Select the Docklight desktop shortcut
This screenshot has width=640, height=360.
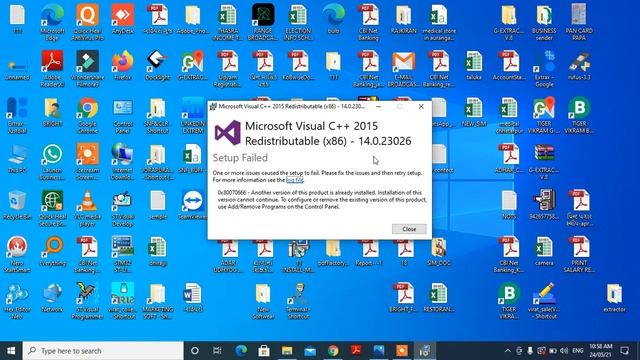[x=158, y=65]
